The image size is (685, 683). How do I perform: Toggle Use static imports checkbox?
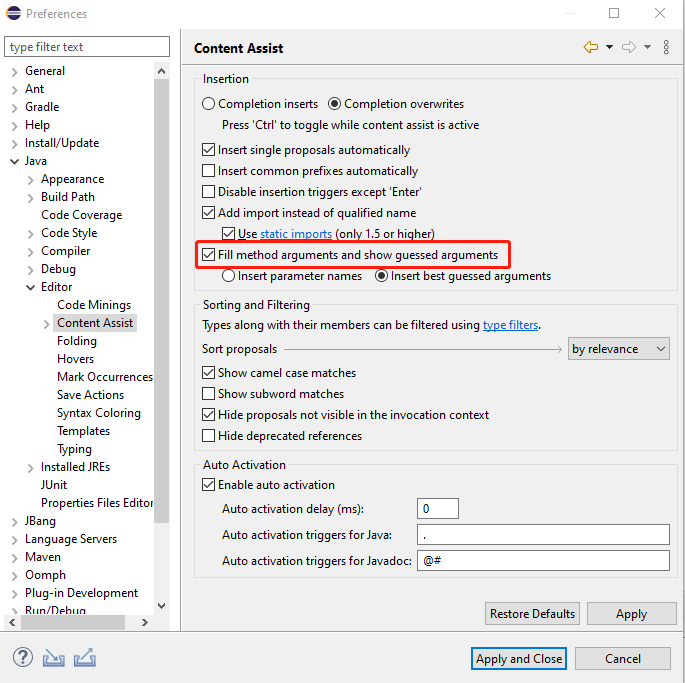(228, 233)
